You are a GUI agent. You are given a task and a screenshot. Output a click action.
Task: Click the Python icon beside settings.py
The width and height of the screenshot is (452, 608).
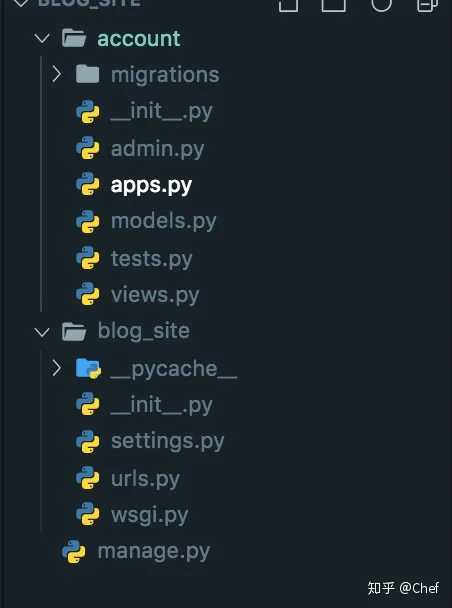click(x=88, y=441)
